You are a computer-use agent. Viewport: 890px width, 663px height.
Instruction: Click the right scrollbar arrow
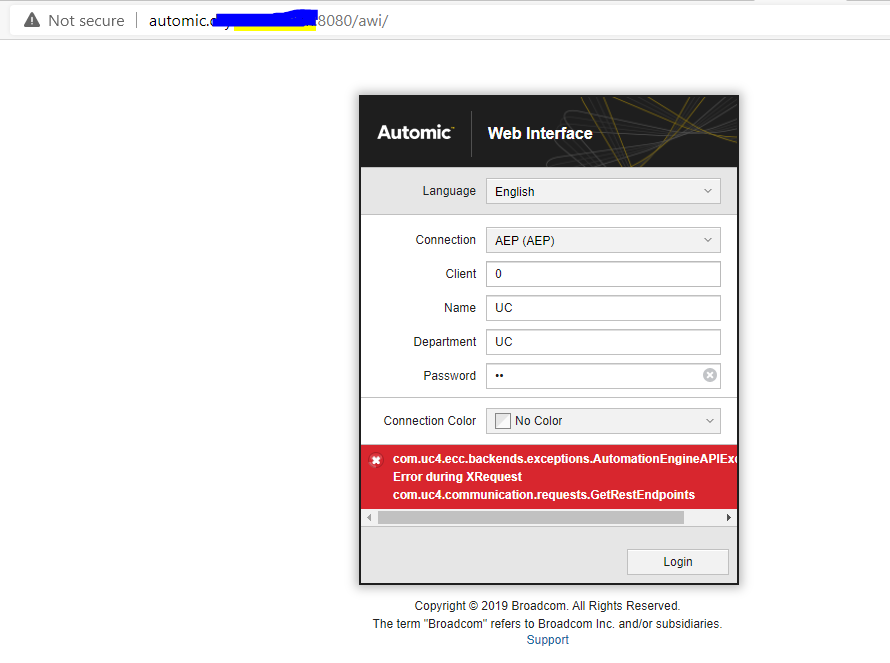(729, 517)
